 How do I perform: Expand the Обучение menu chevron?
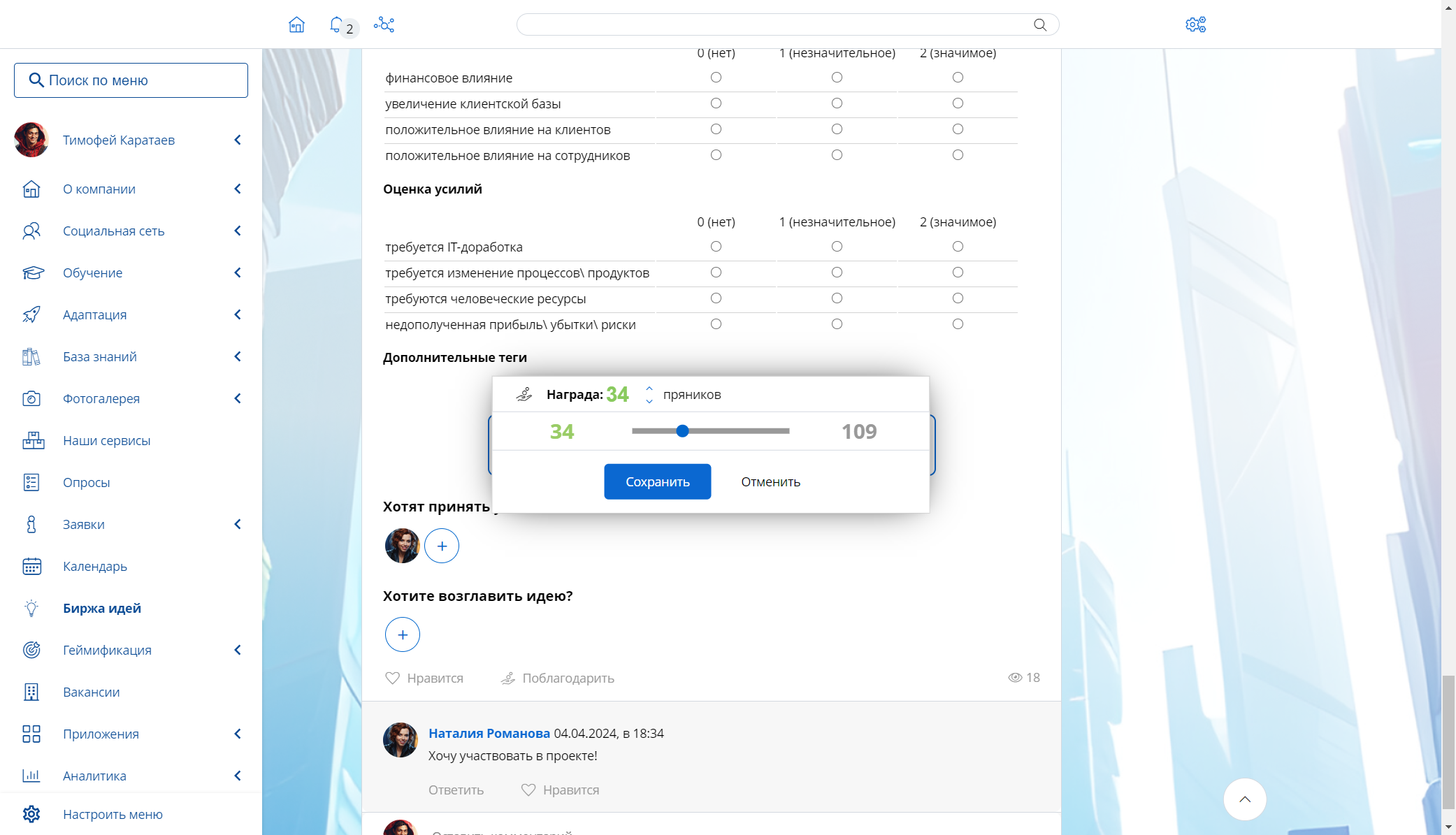[x=238, y=273]
